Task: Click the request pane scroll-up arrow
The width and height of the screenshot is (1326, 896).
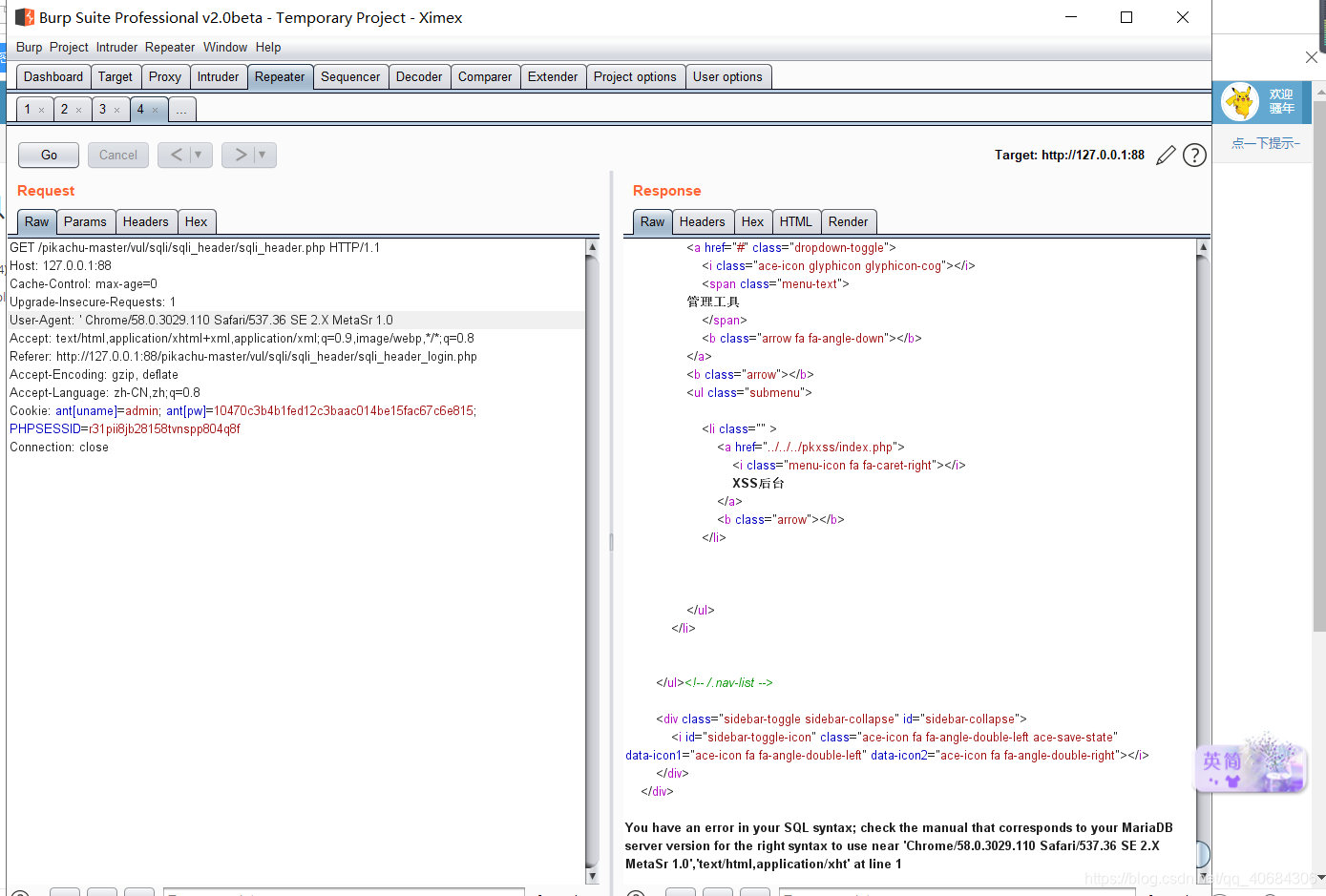Action: point(592,247)
